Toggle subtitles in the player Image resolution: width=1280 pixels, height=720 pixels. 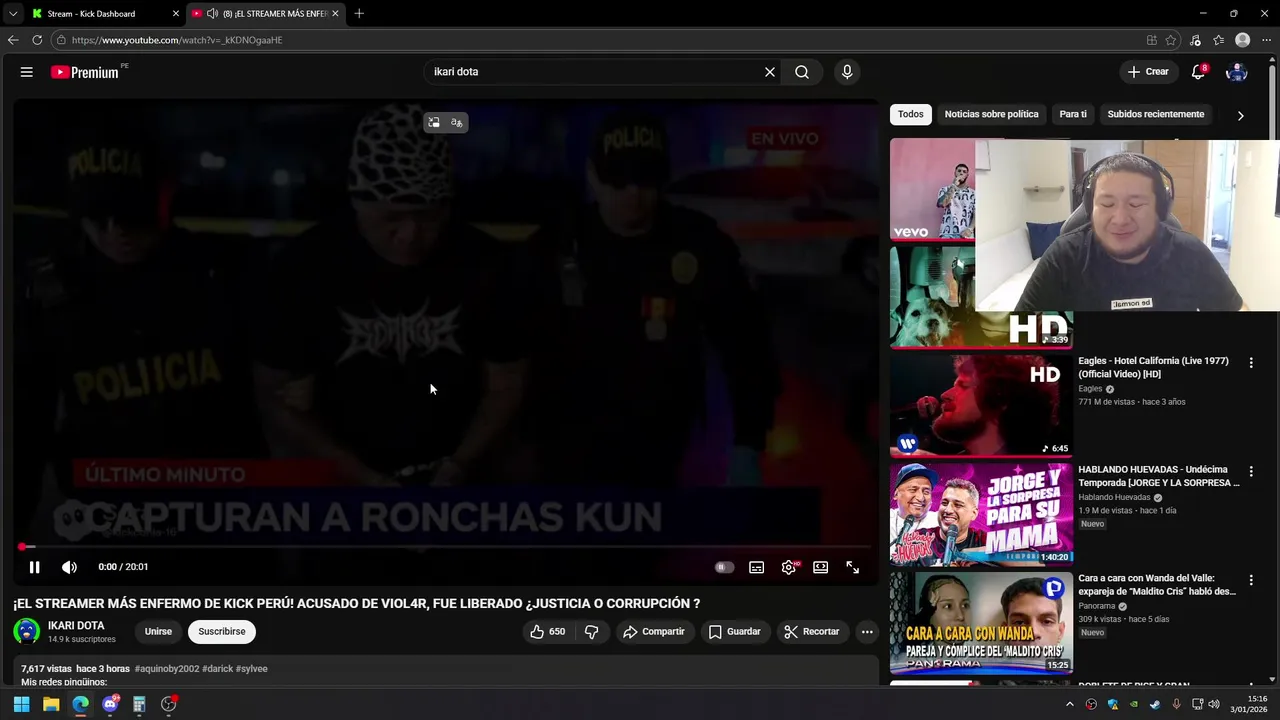click(x=757, y=567)
